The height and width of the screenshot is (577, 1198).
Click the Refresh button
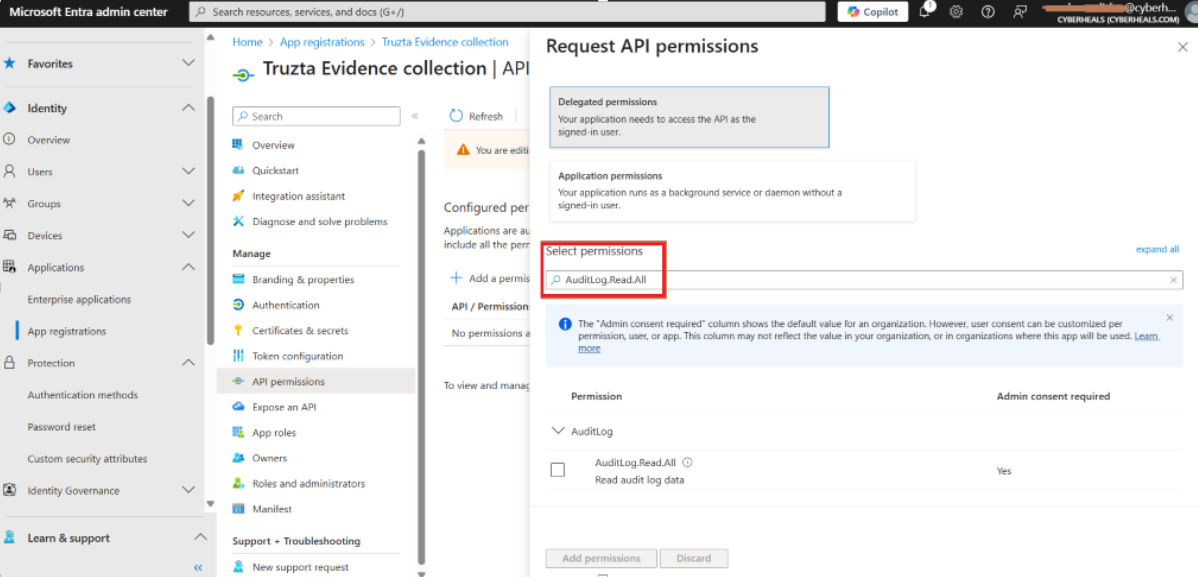477,116
